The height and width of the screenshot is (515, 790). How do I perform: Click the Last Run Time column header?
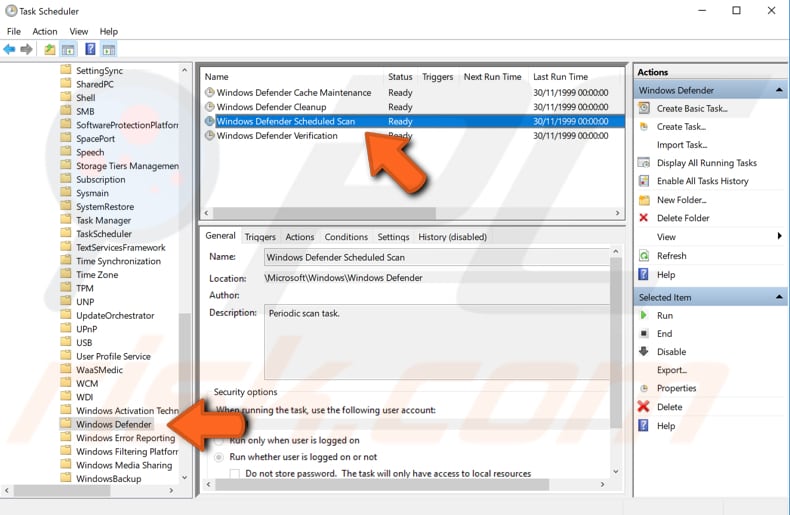(576, 77)
